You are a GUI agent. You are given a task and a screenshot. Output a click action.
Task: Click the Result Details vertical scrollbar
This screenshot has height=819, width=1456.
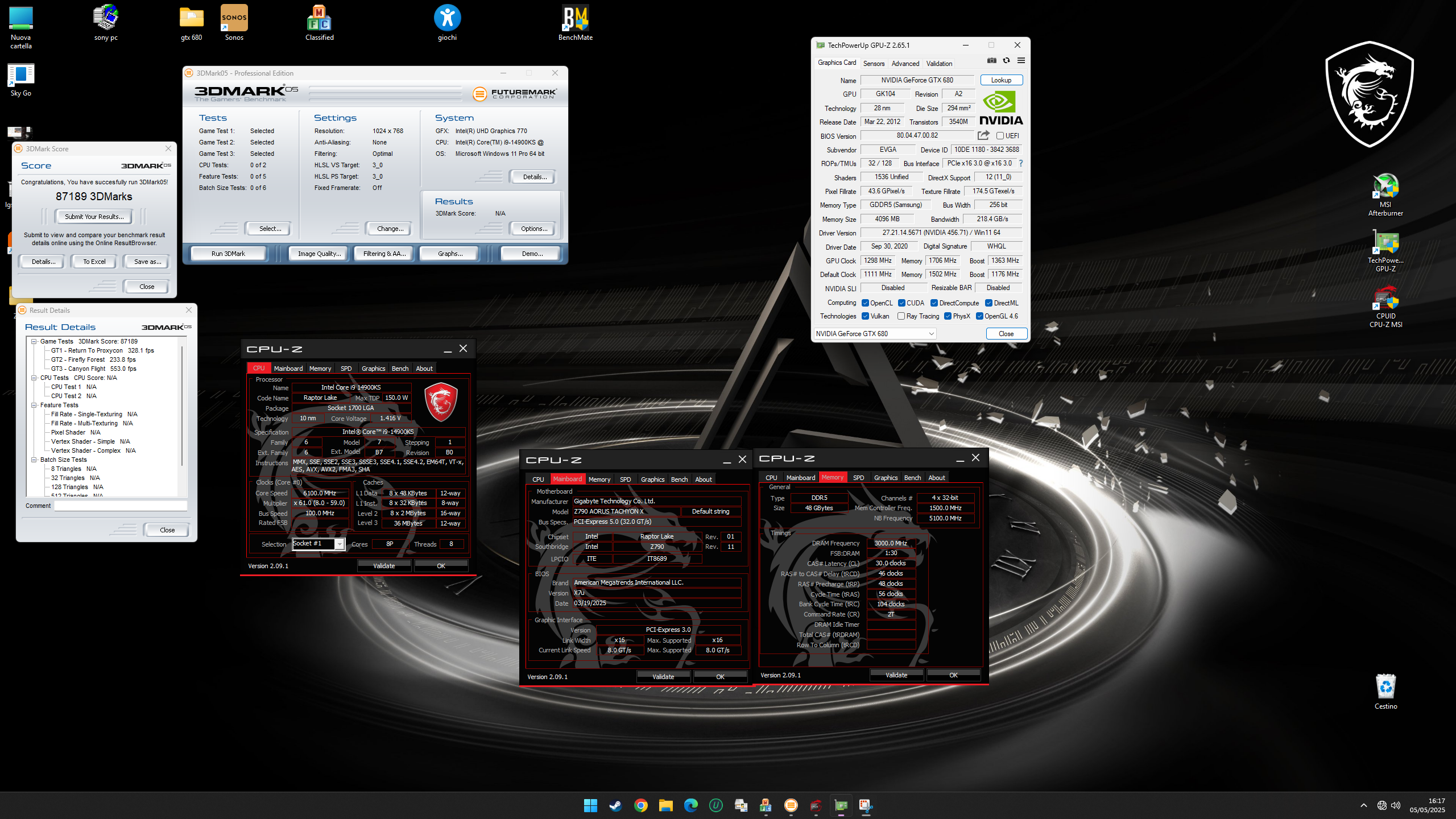tap(182, 407)
